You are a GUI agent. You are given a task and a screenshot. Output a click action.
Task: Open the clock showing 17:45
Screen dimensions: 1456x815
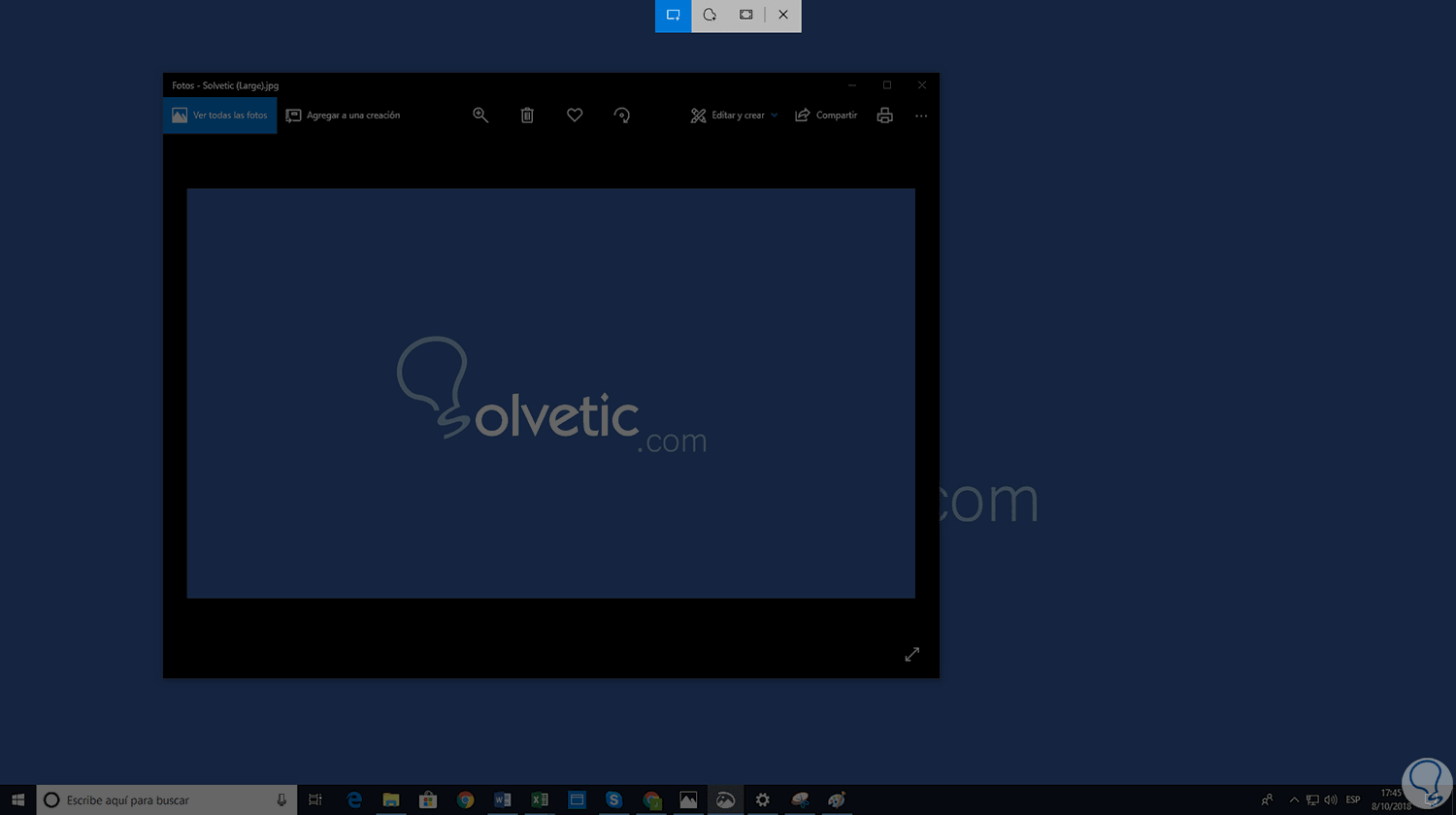(1391, 800)
